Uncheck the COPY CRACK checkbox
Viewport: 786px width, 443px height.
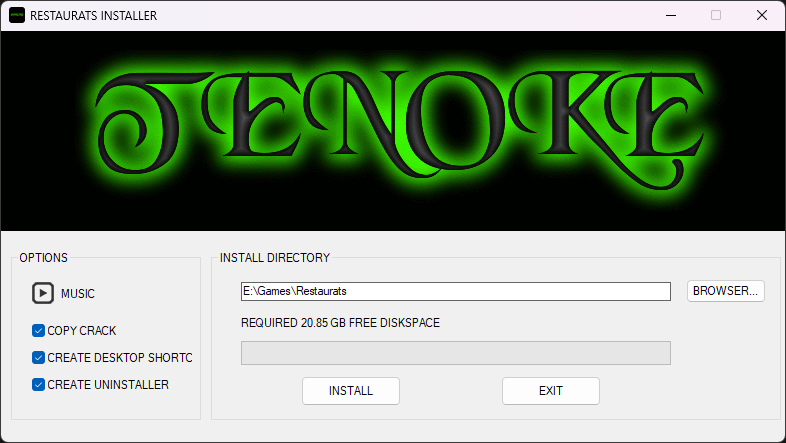coord(38,330)
